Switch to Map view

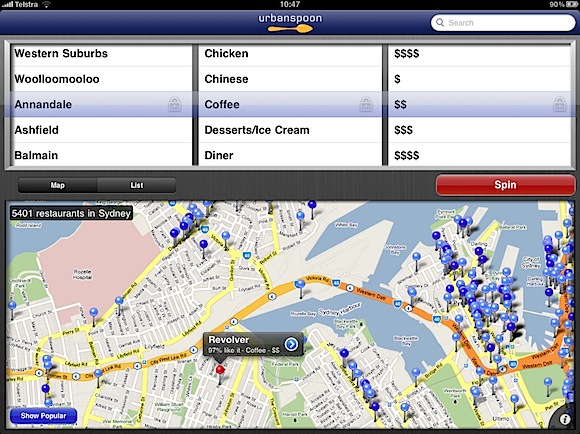(57, 185)
